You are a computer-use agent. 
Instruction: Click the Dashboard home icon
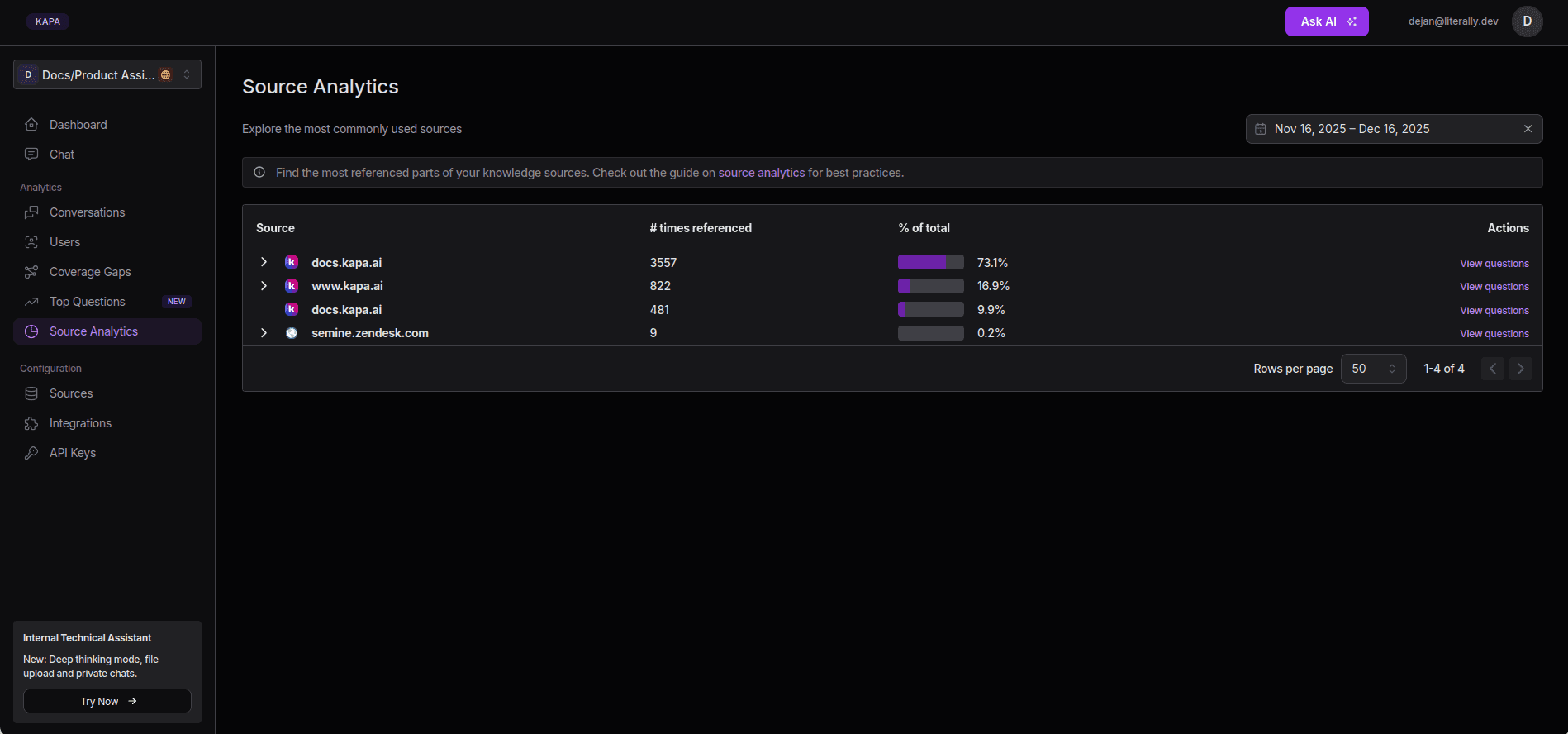pos(31,125)
